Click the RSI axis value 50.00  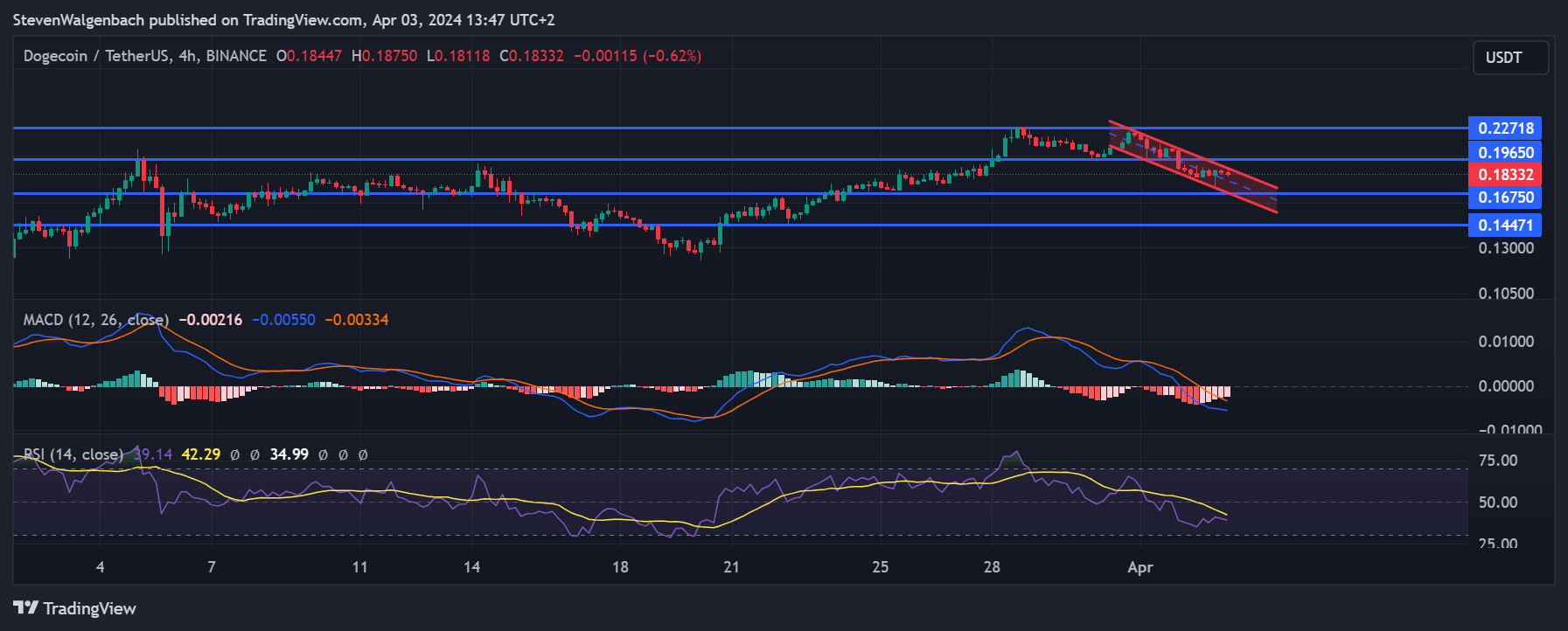coord(1497,503)
